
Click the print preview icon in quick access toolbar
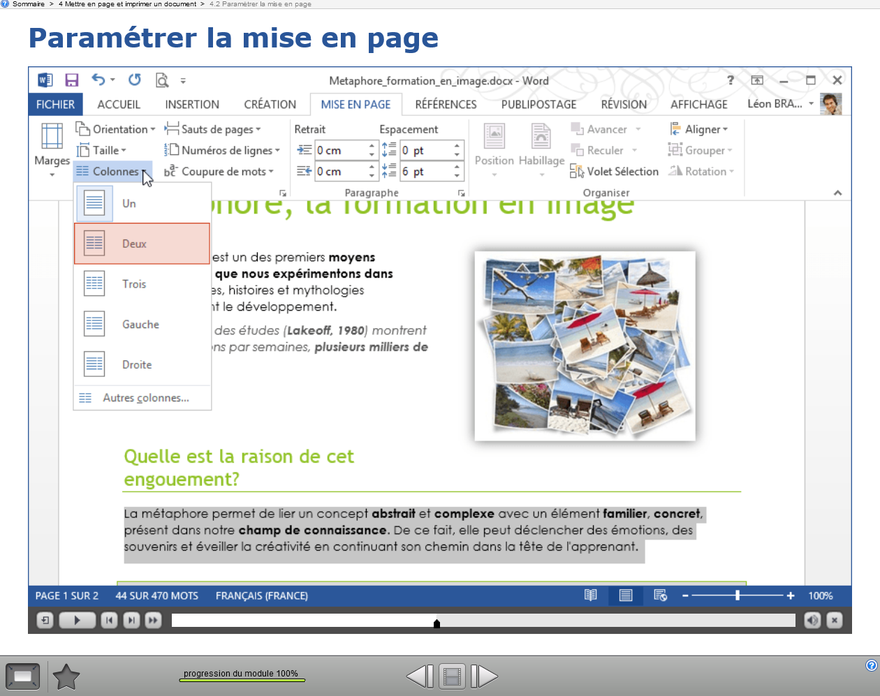coord(161,80)
